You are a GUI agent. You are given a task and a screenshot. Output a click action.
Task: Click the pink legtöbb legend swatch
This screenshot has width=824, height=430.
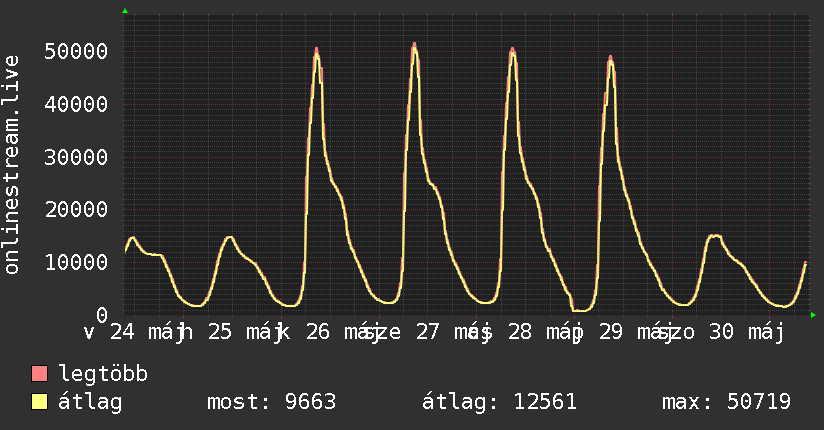pyautogui.click(x=39, y=373)
